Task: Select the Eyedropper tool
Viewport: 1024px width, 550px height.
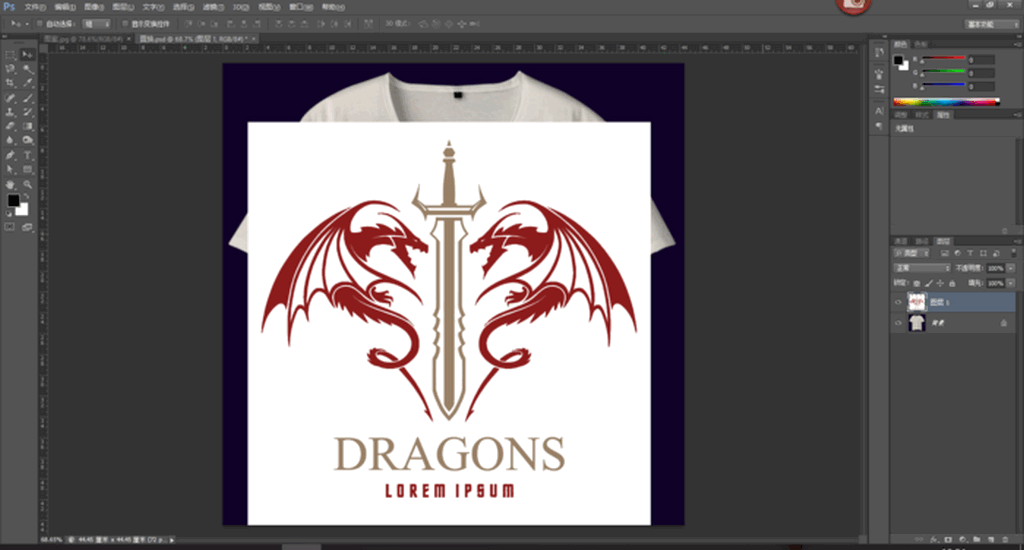Action: tap(27, 83)
